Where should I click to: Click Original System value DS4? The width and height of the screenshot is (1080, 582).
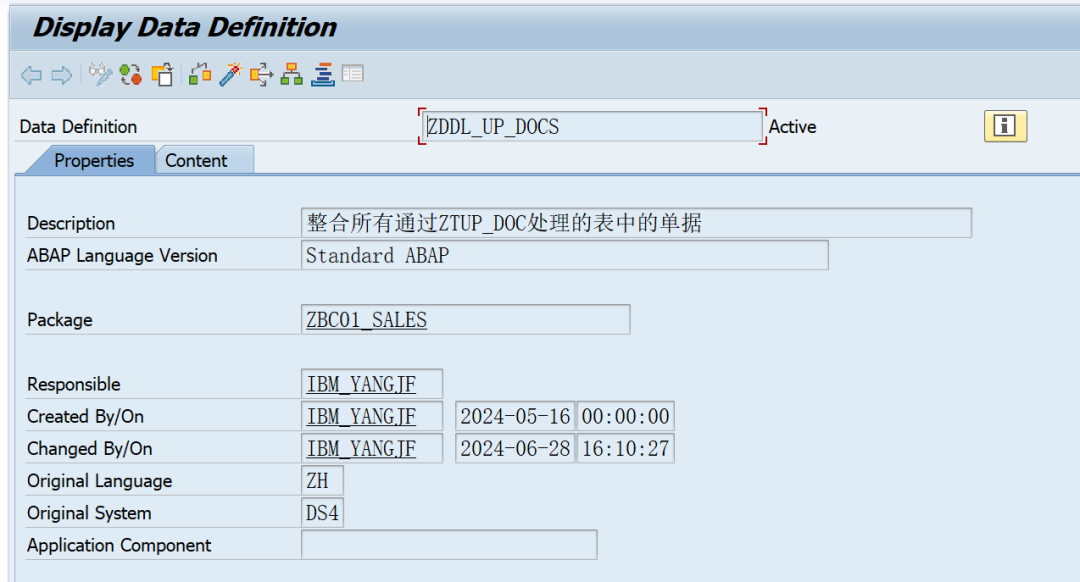tap(322, 513)
